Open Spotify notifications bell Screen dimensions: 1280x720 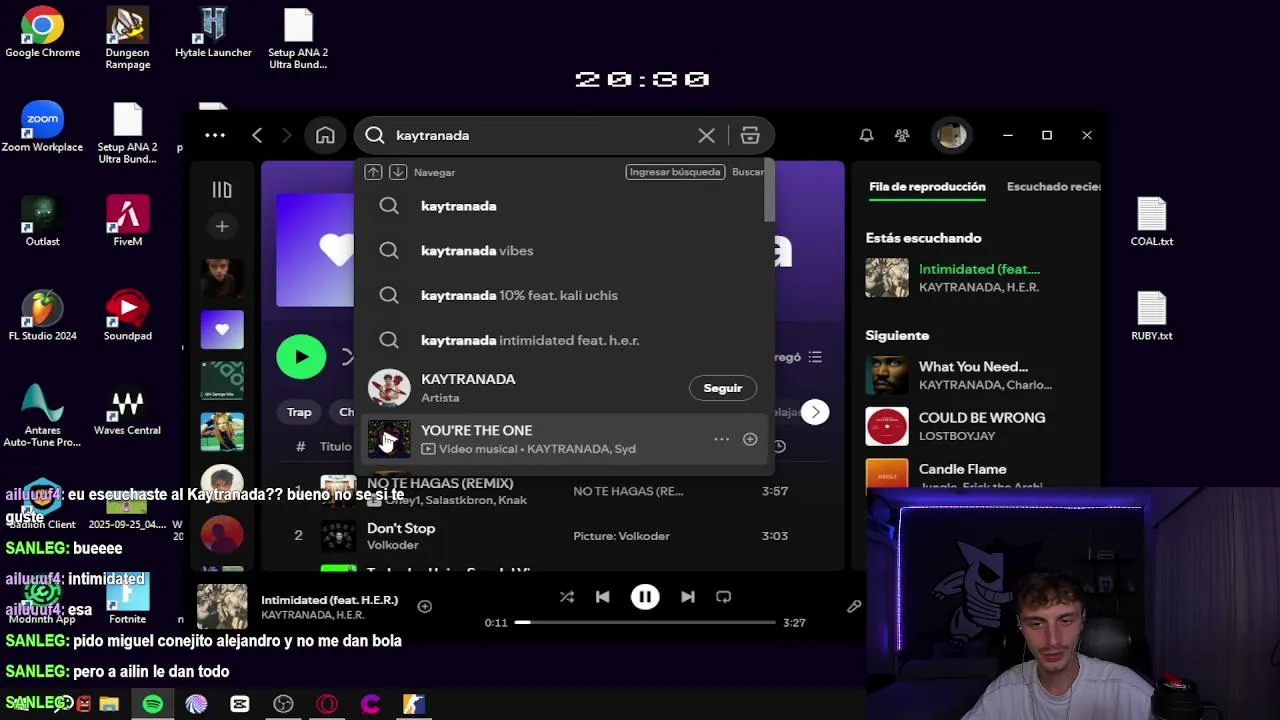tap(867, 135)
